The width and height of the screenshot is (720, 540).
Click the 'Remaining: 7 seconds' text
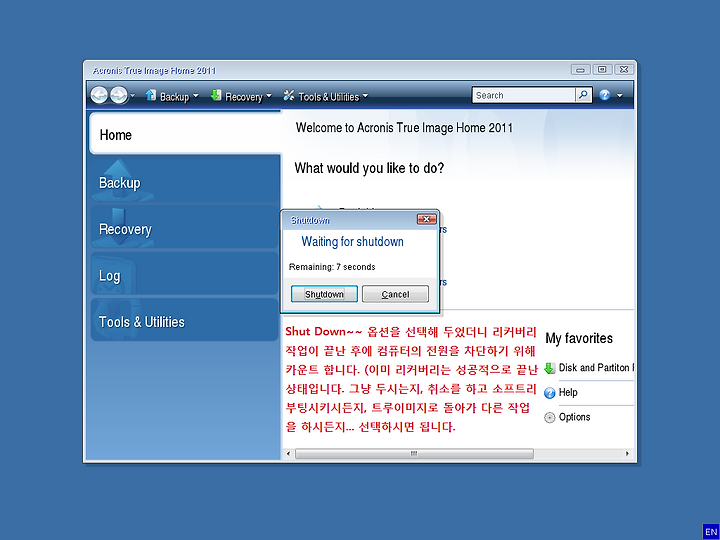click(x=332, y=267)
